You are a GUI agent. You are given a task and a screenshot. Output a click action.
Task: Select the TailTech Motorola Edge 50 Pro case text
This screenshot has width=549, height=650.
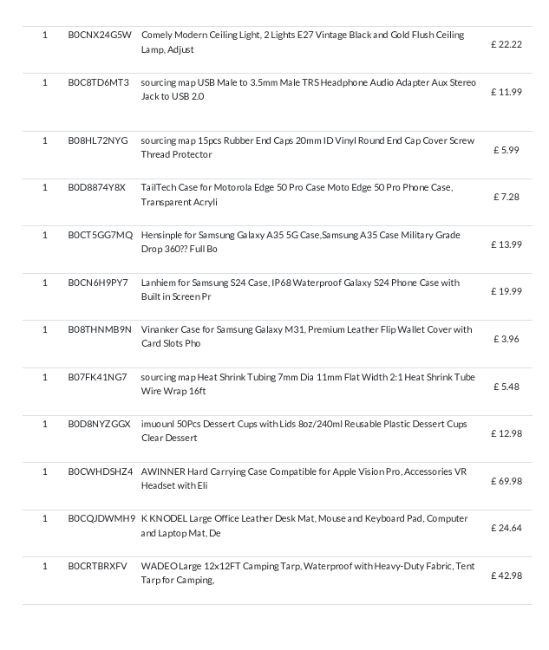[297, 194]
